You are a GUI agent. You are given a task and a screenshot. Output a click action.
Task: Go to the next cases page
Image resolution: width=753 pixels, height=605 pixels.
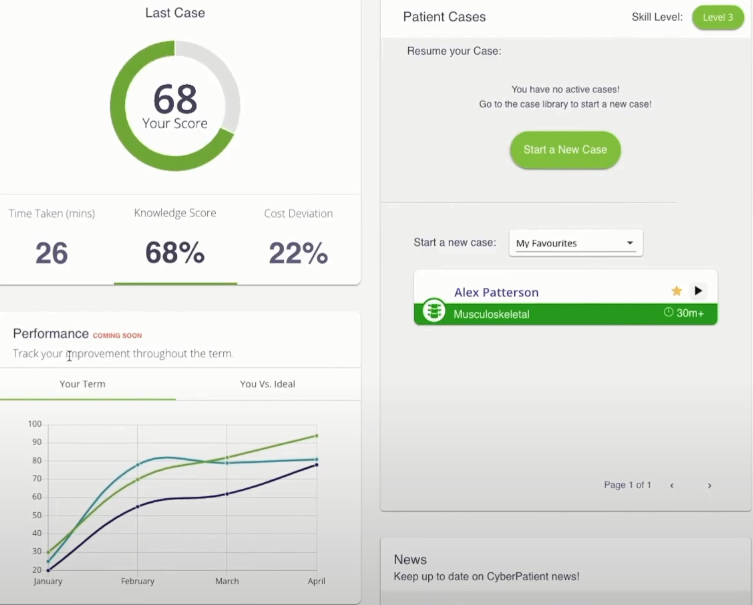coord(709,485)
